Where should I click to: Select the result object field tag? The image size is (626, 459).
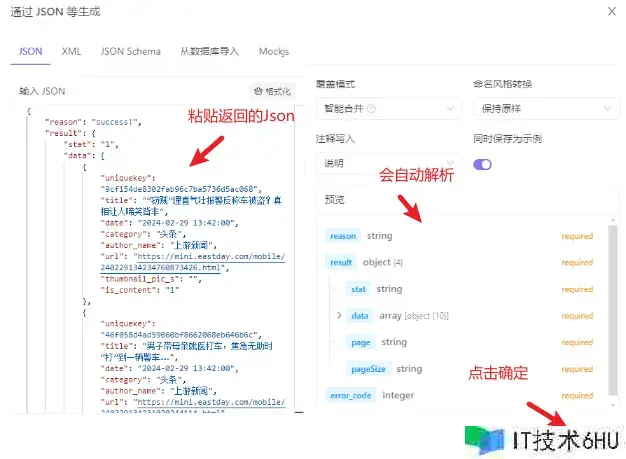coord(341,262)
